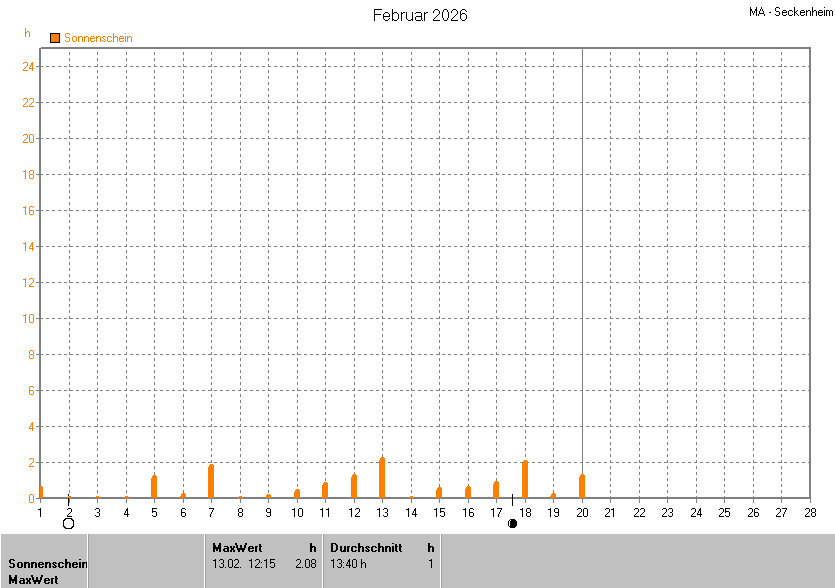Click the sunshine bar at day 20
Screen dimensions: 835x588
tap(581, 487)
